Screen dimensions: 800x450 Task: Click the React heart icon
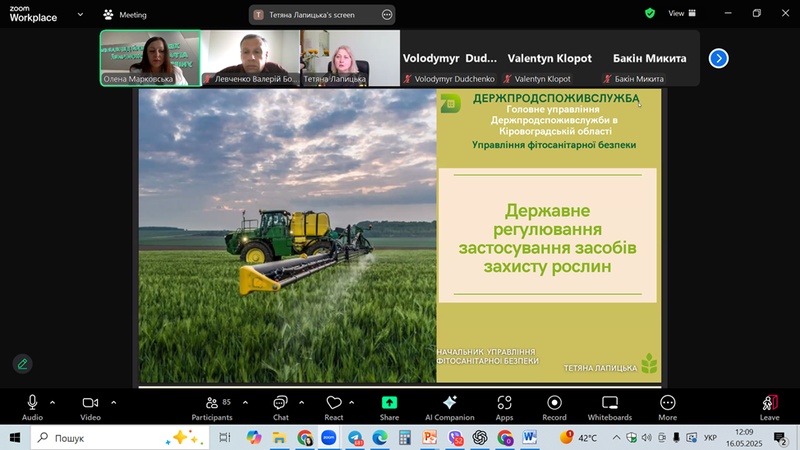point(334,406)
